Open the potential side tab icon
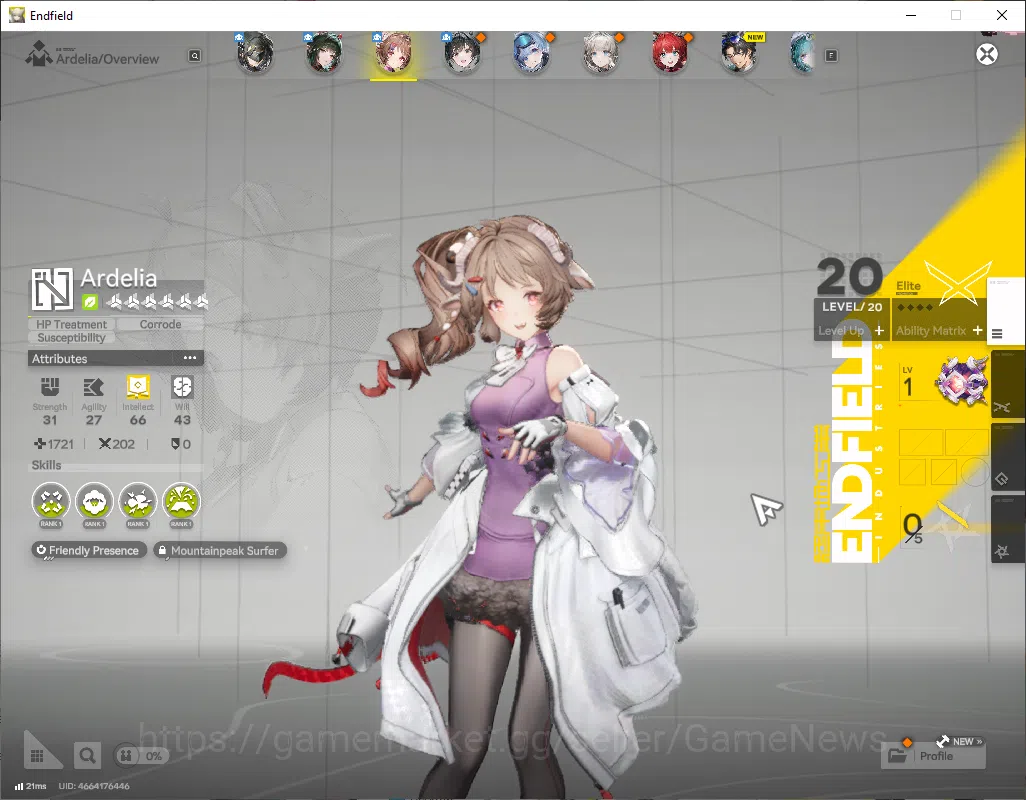1026x800 pixels. pyautogui.click(x=1002, y=552)
